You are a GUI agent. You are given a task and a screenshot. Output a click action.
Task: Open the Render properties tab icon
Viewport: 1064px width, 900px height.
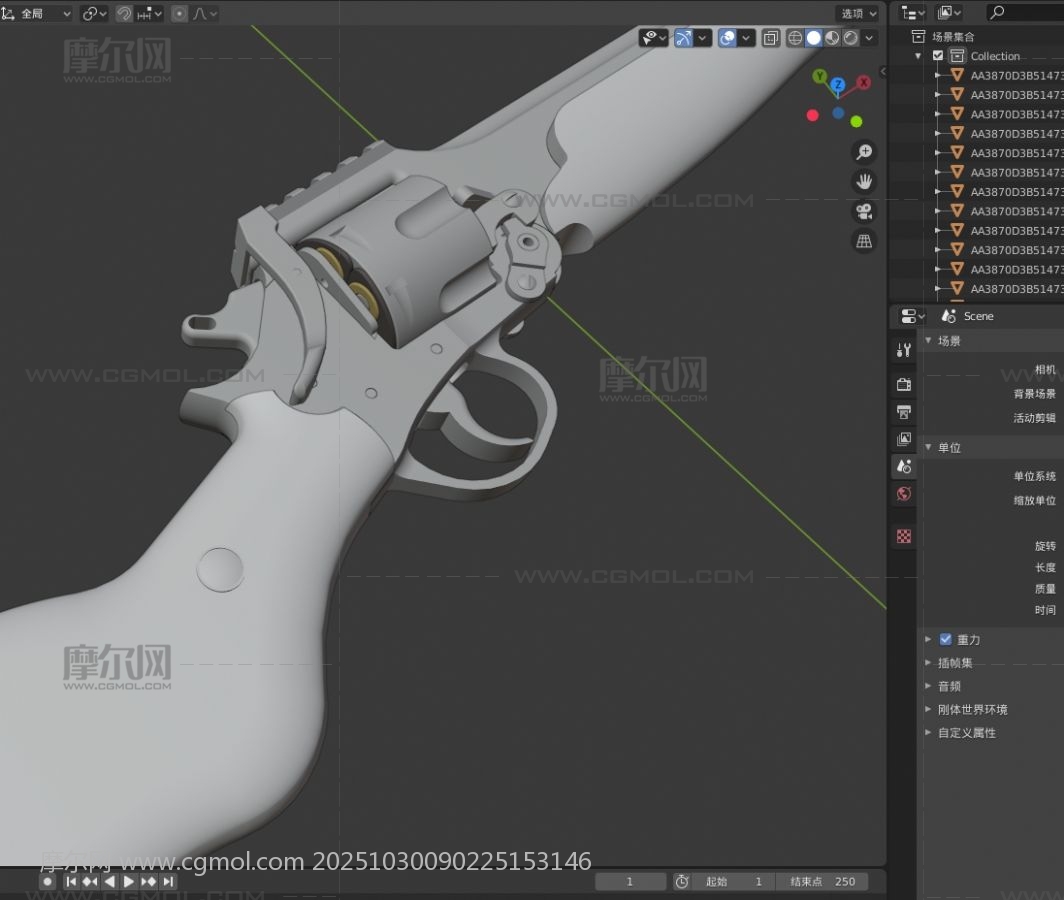tap(904, 384)
